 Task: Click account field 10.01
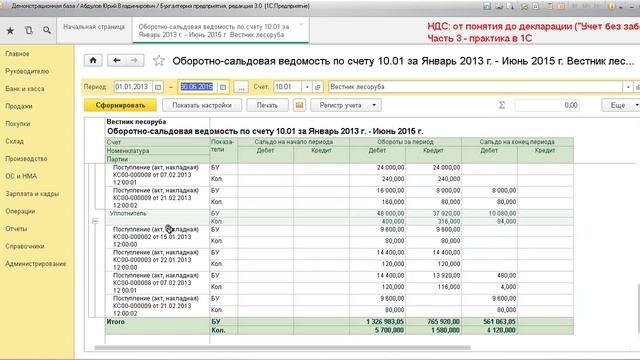pyautogui.click(x=288, y=87)
